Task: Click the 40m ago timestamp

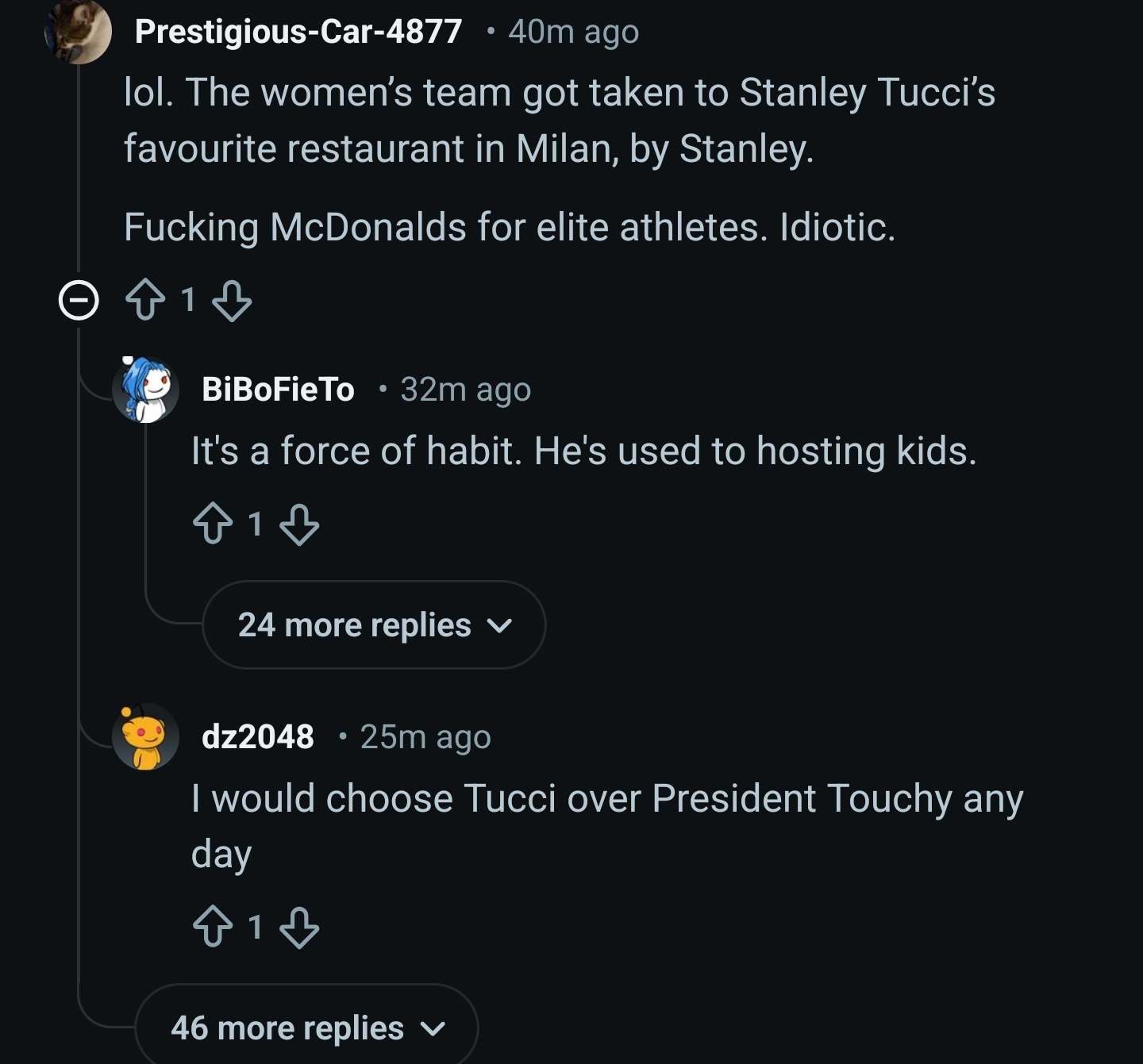Action: 573,32
